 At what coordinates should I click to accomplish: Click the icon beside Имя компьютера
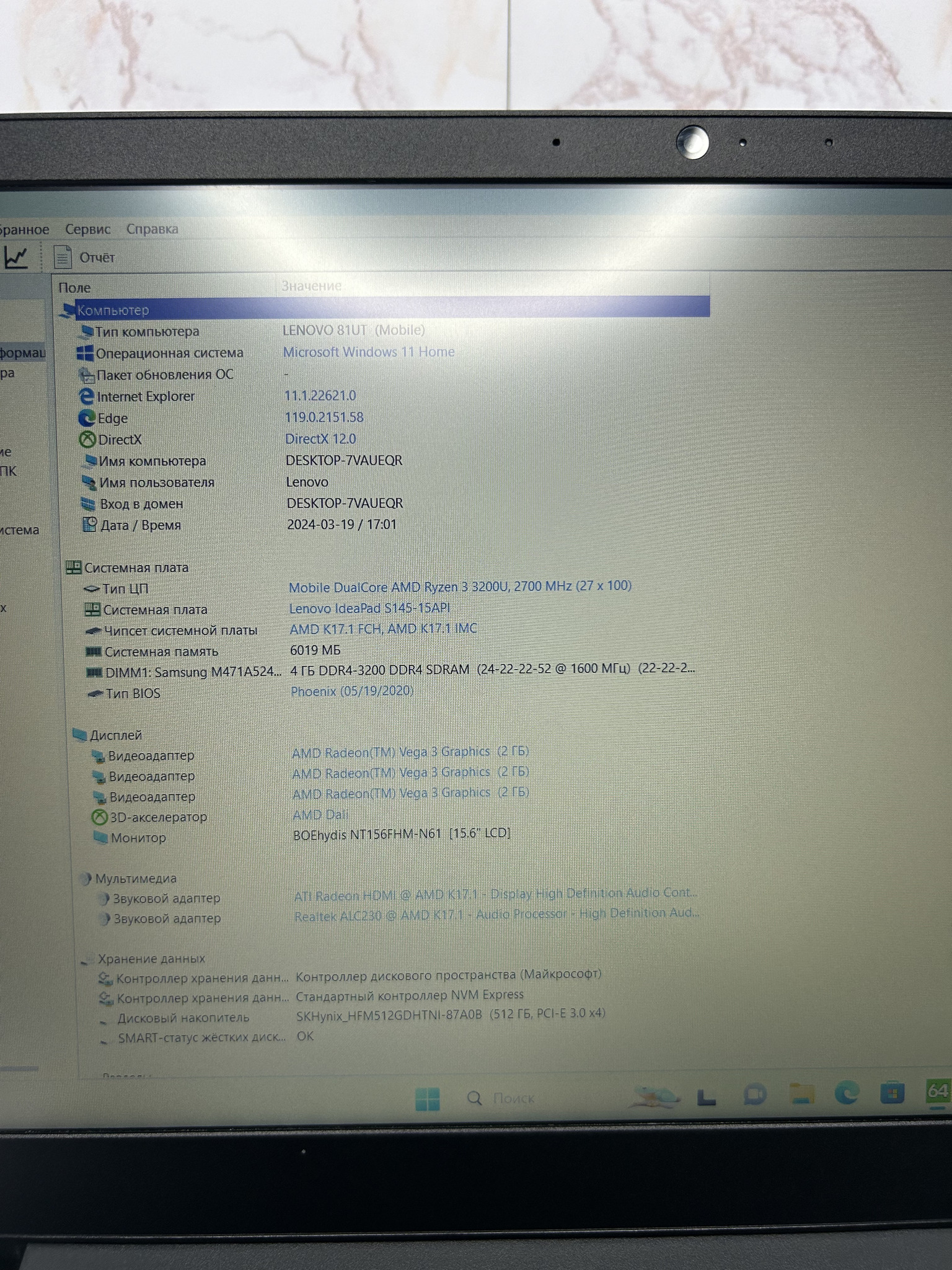point(90,461)
